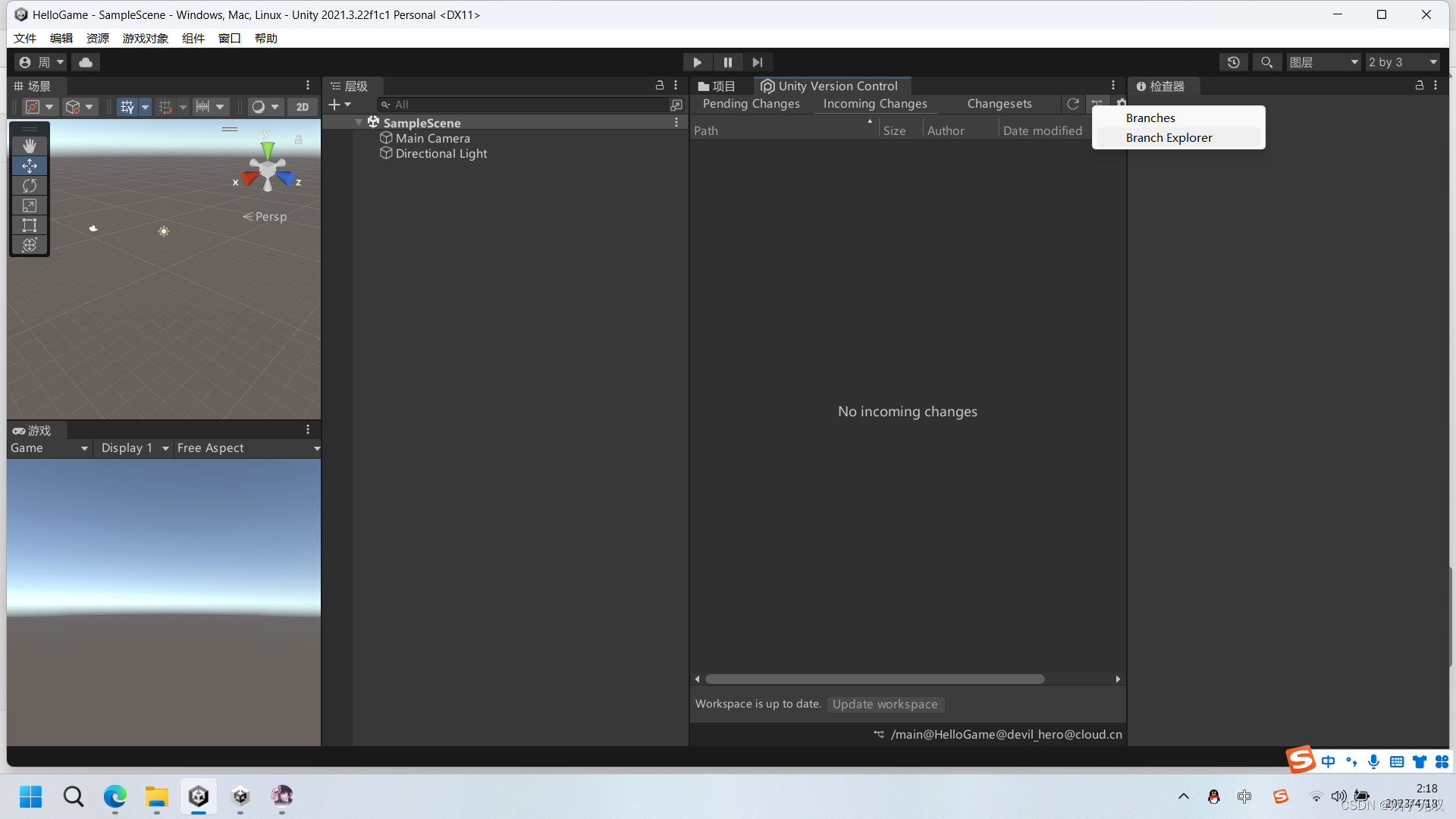Open the 2 by 3 layout dropdown
This screenshot has height=819, width=1456.
[1403, 62]
